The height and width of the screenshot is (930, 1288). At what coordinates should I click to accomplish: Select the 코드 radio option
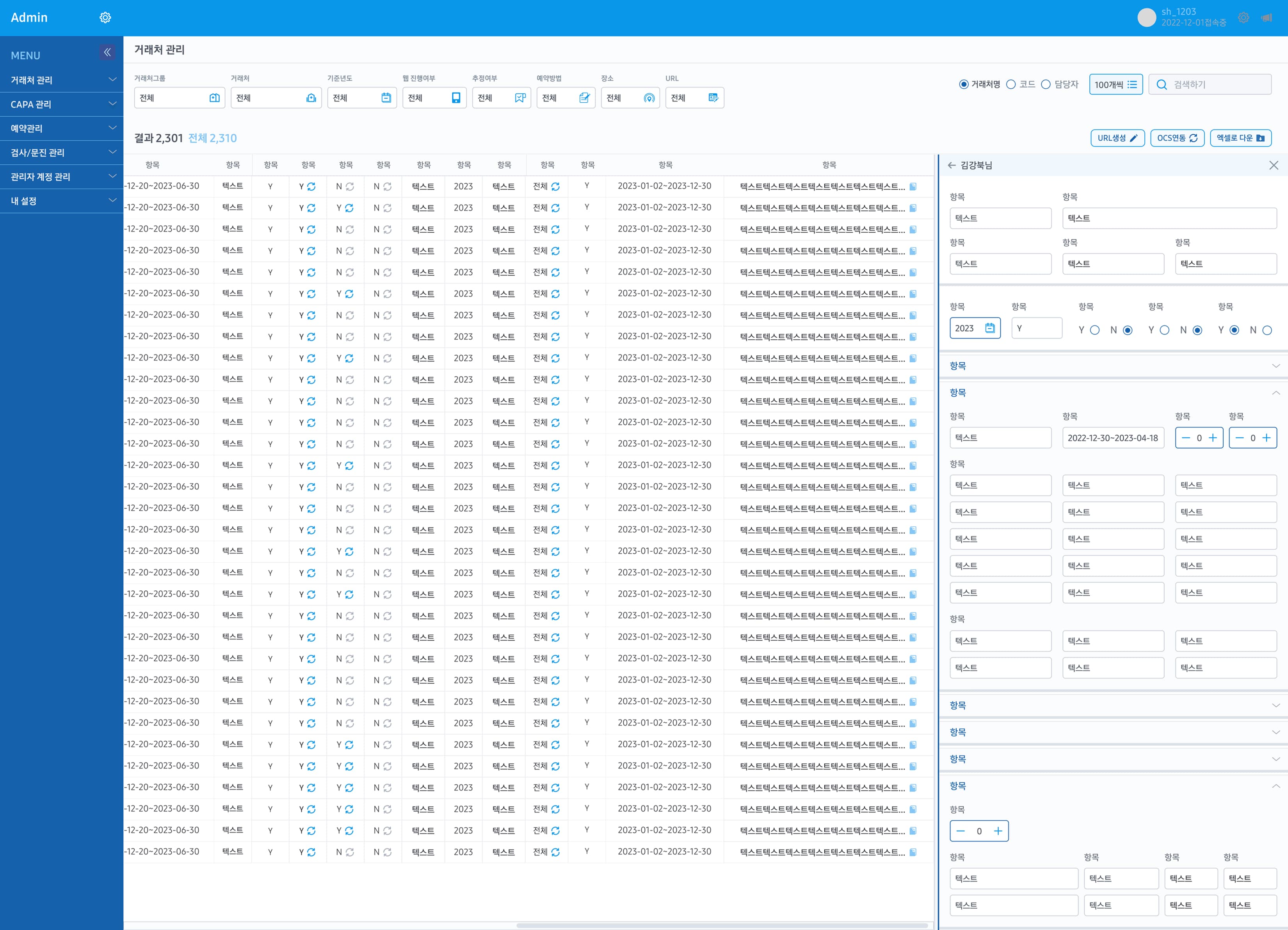[x=1011, y=85]
